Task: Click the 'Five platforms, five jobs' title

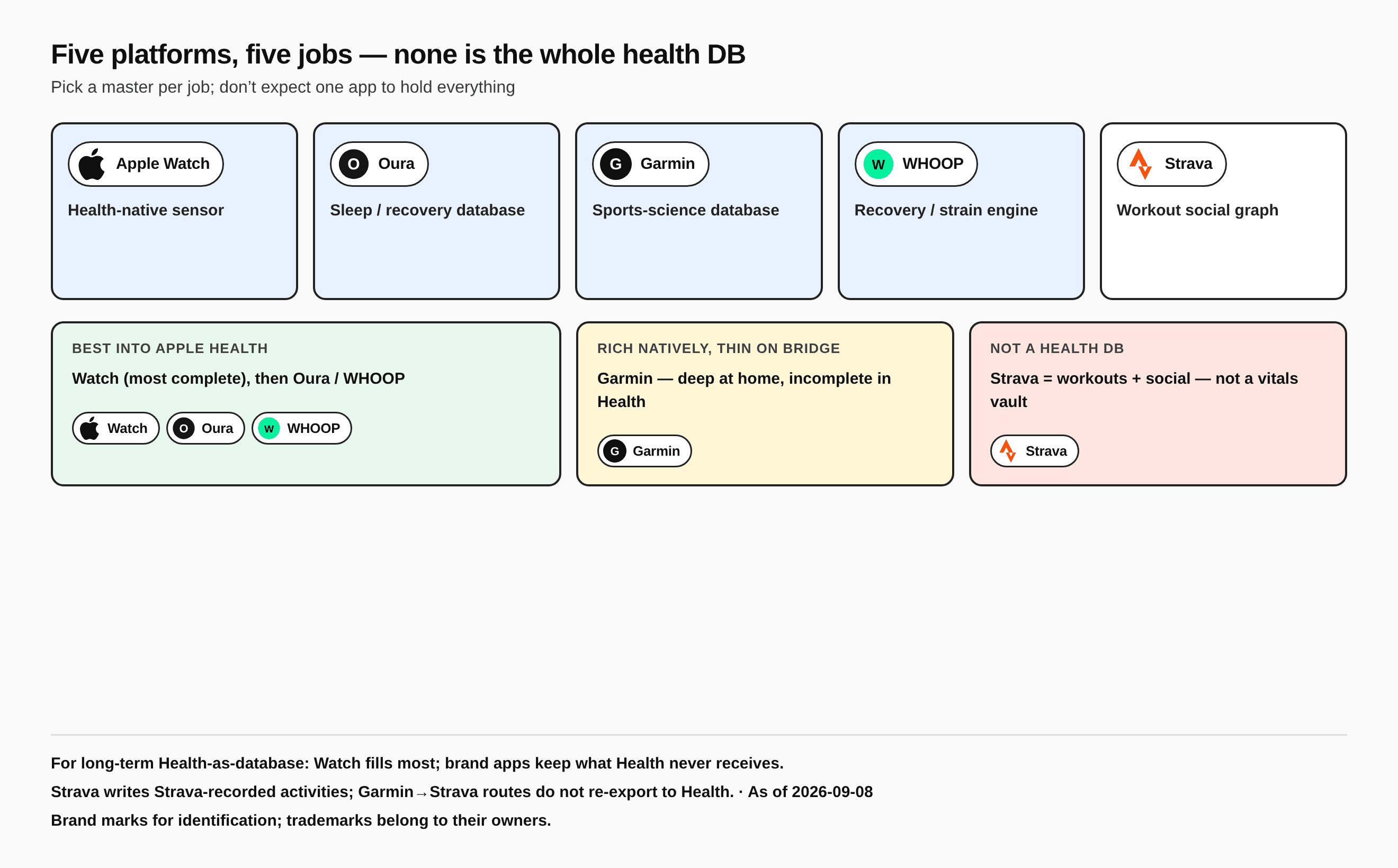Action: pyautogui.click(x=398, y=55)
